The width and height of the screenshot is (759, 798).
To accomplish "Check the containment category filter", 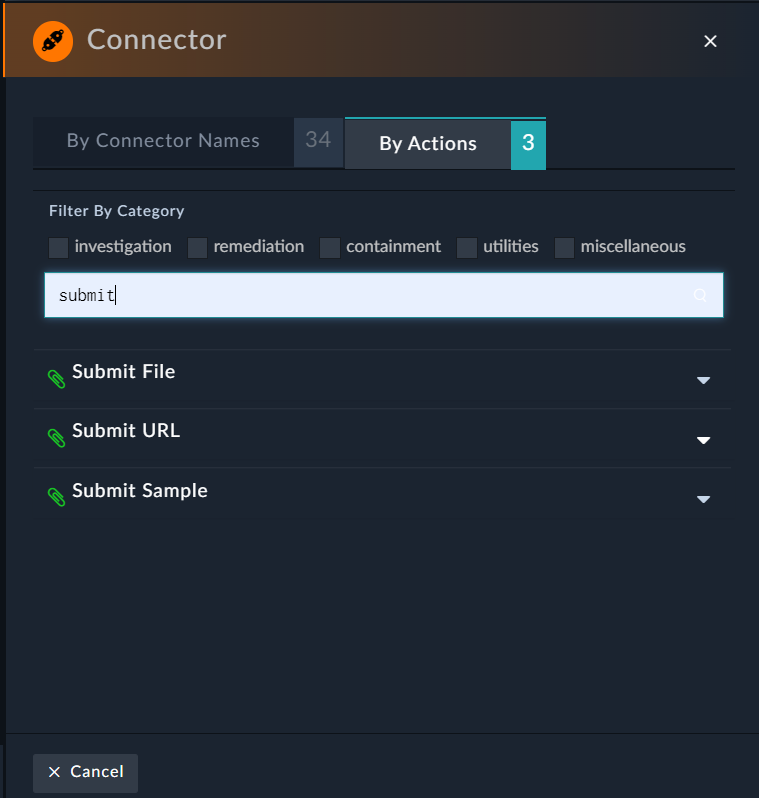I will click(330, 247).
